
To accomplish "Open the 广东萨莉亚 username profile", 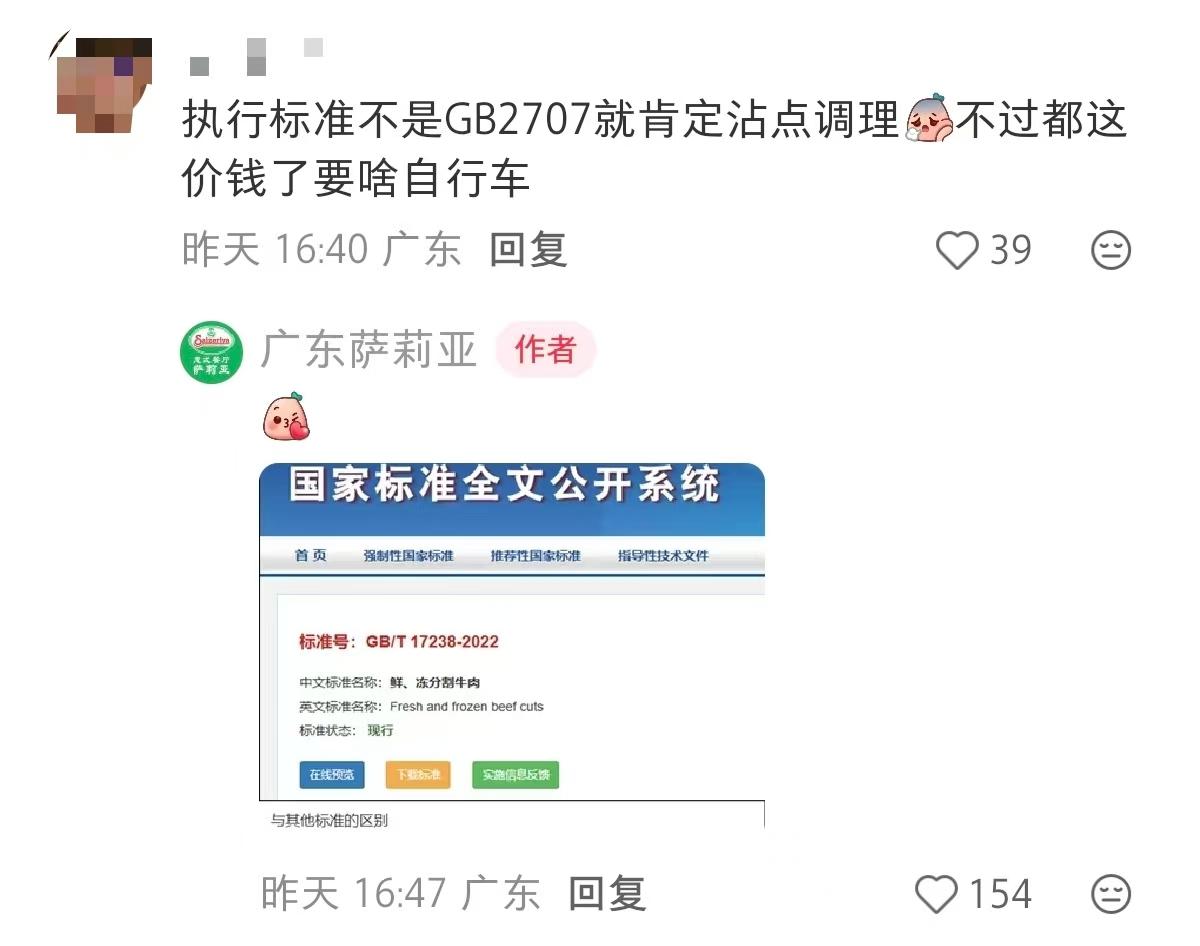I will (x=368, y=350).
